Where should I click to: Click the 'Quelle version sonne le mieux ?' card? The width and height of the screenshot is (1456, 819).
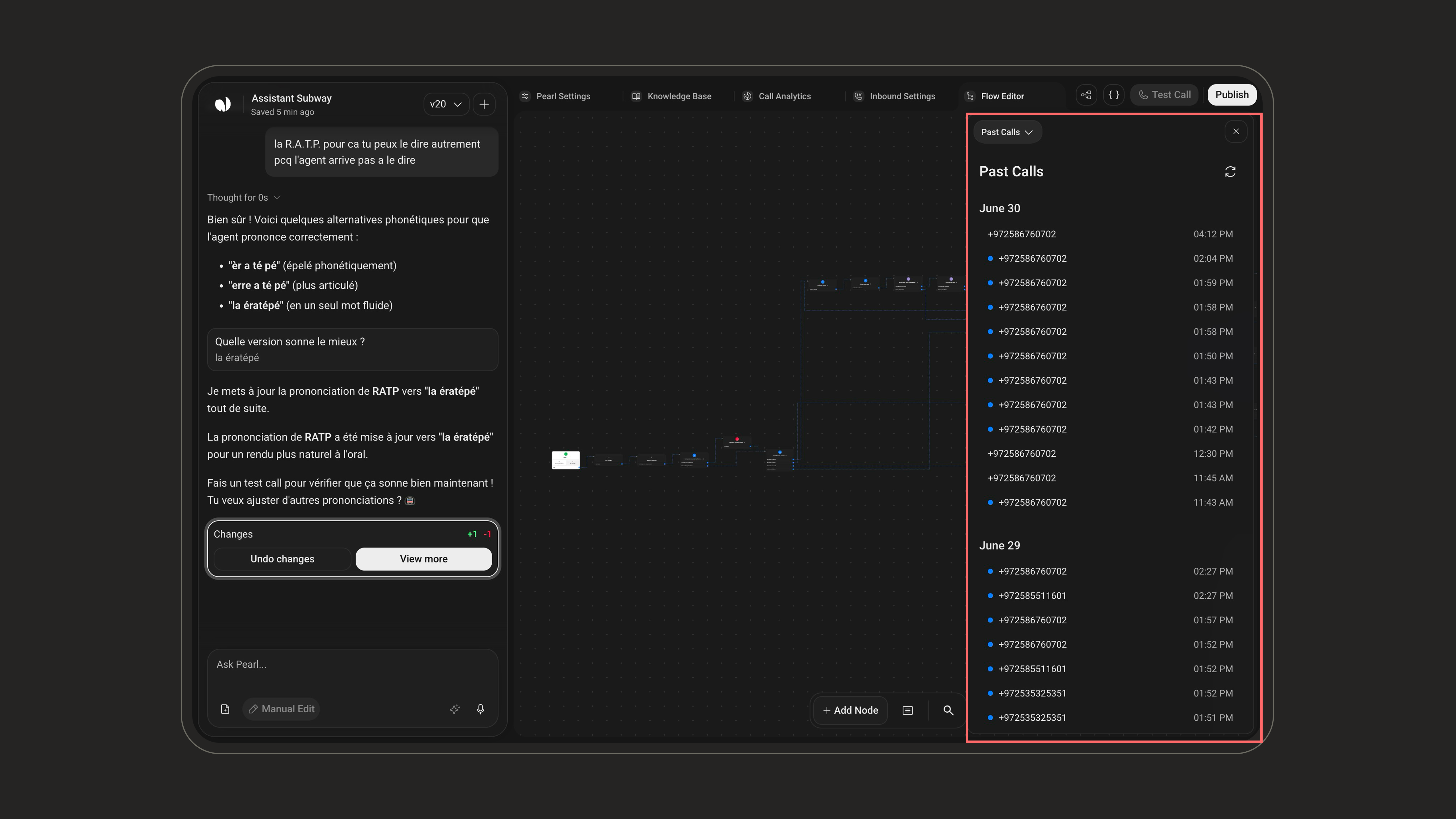pos(353,350)
